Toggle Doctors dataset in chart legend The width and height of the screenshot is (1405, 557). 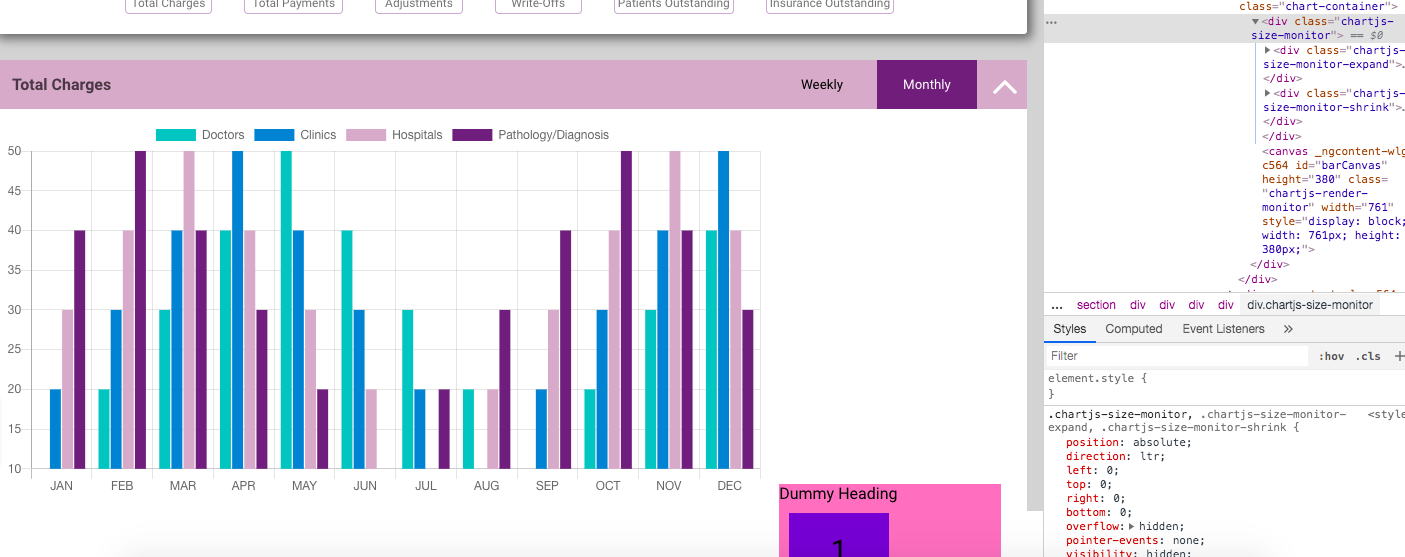(x=200, y=135)
